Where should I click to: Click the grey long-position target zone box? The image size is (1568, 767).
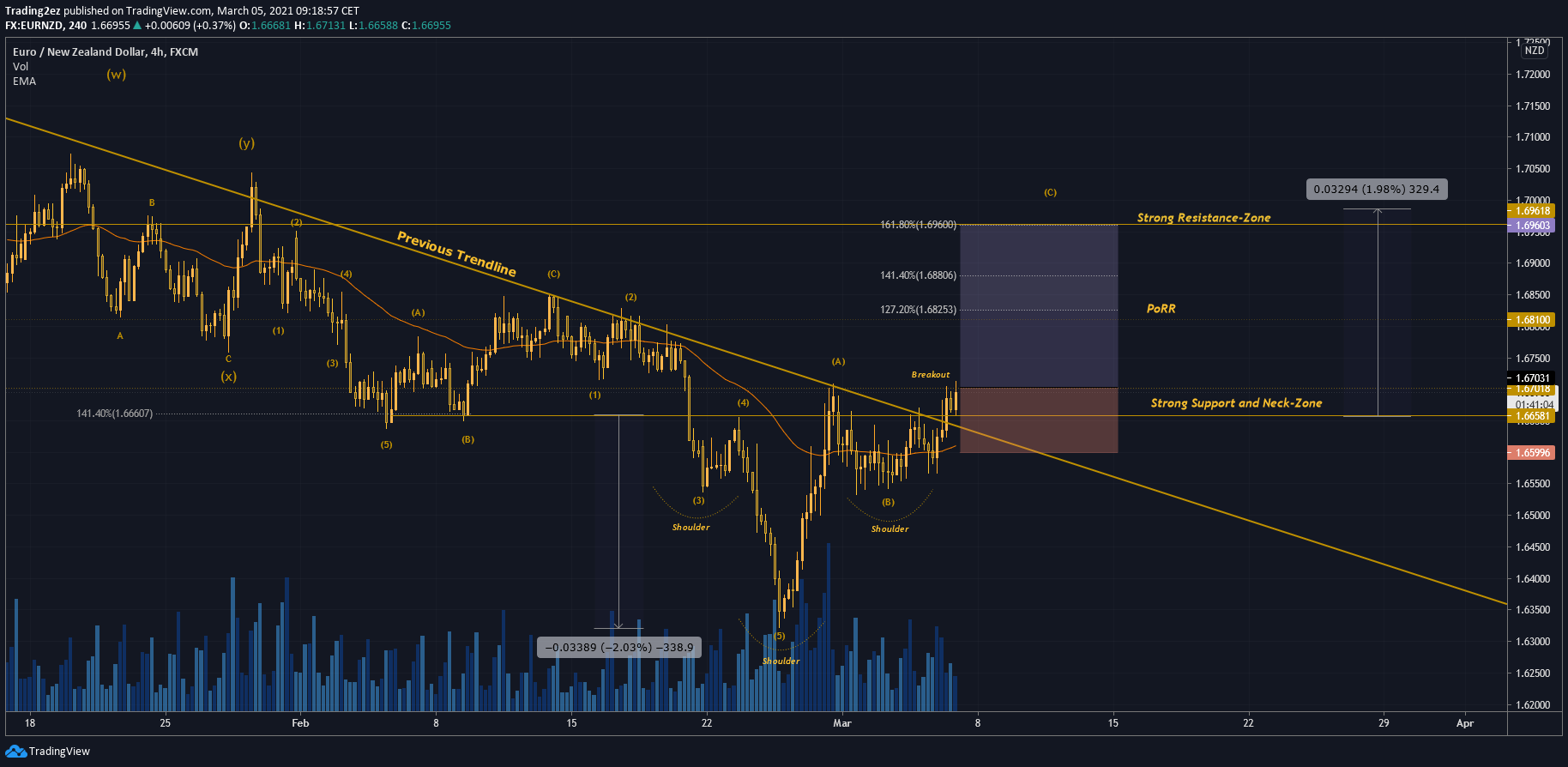pos(1039,306)
